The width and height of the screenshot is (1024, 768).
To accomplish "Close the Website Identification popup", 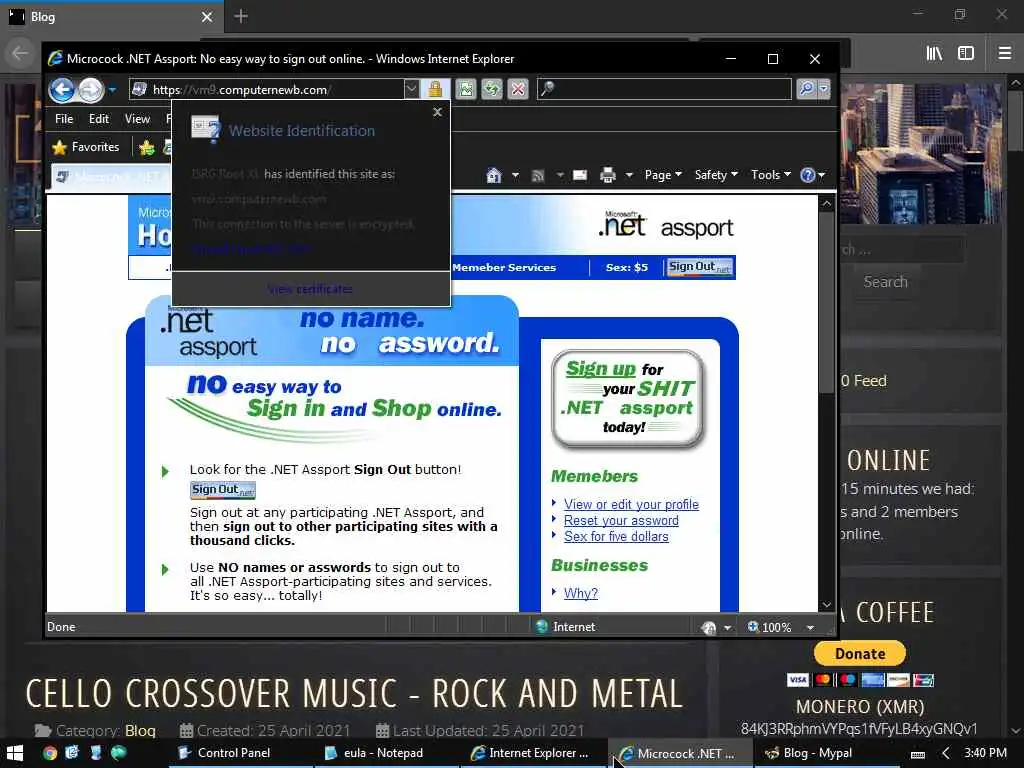I will (438, 112).
